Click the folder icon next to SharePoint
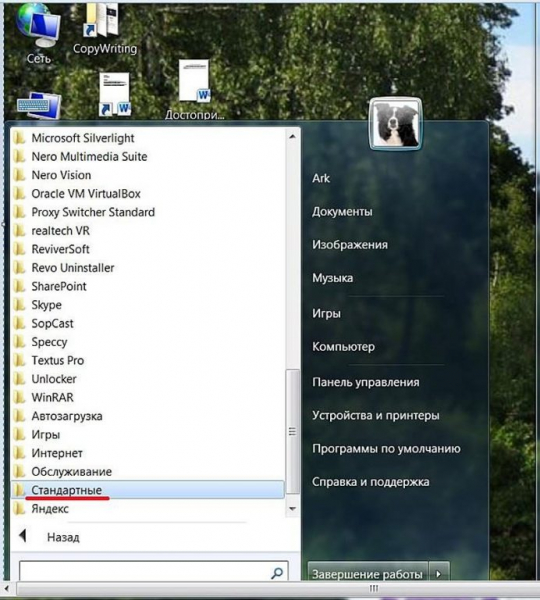Screen dimensions: 540x600 click(x=19, y=286)
